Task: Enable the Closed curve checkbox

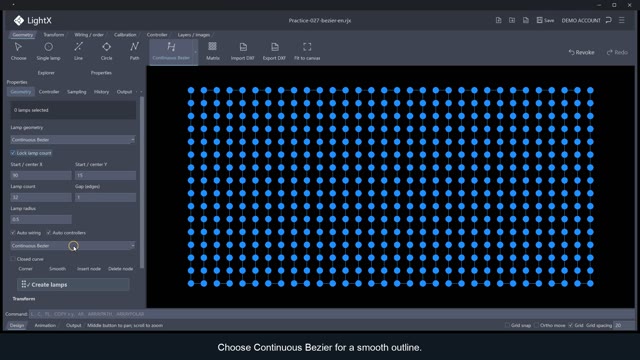Action: tap(13, 259)
